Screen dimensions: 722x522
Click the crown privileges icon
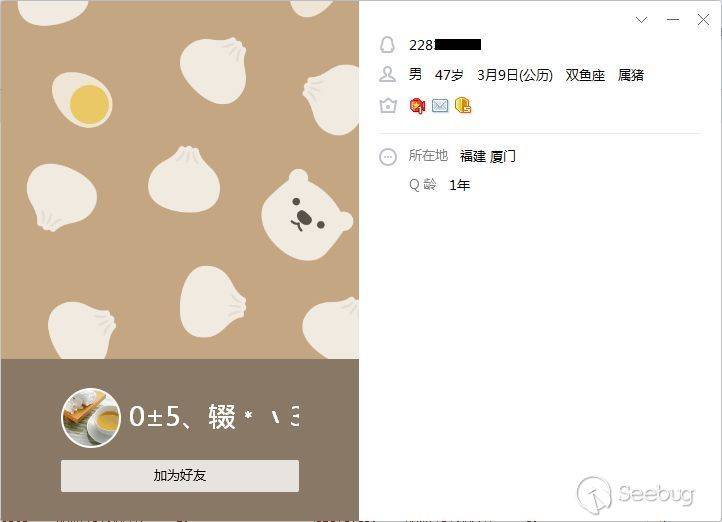point(388,106)
